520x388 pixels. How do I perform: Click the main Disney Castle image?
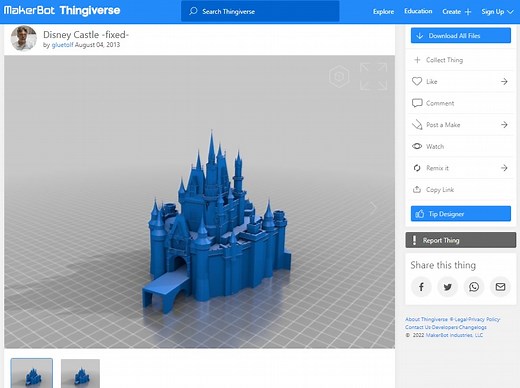click(199, 202)
